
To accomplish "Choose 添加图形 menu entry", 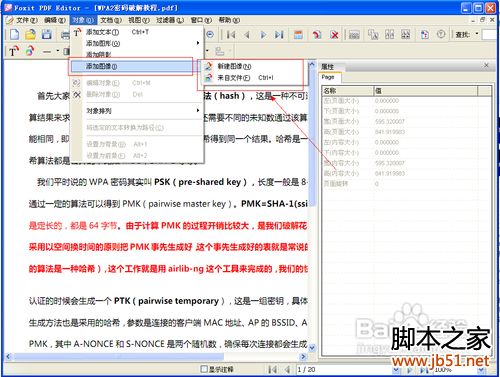I will coord(137,43).
